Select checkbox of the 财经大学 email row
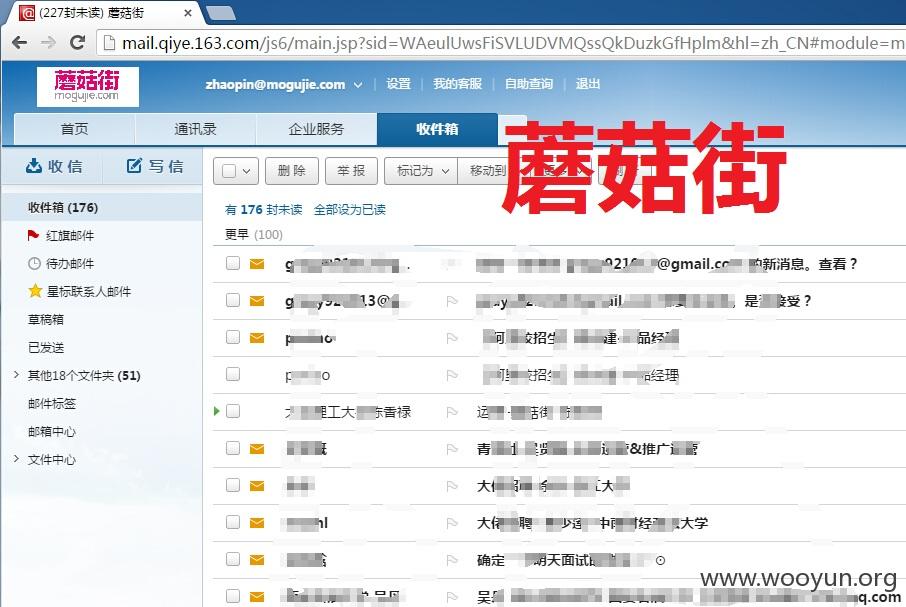This screenshot has width=906, height=607. click(x=233, y=522)
